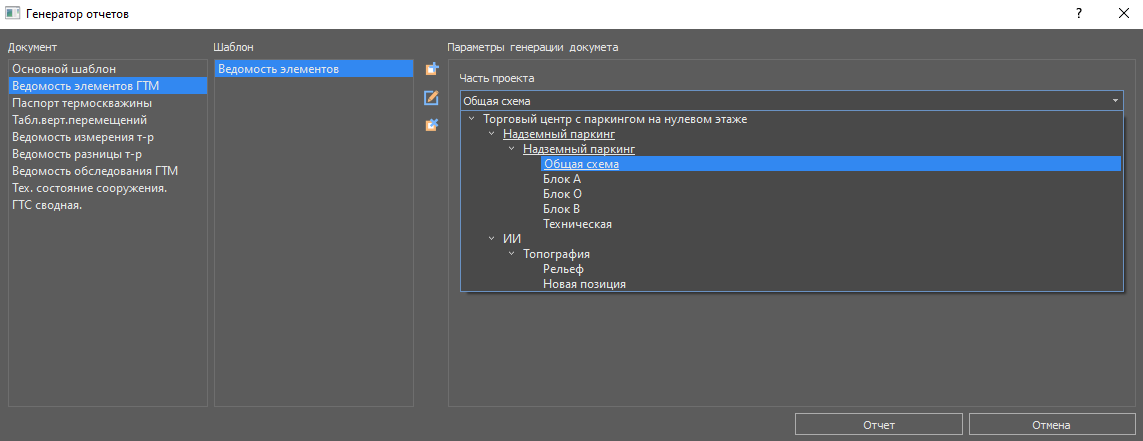Collapse the Торговый центр root tree node
Image resolution: width=1143 pixels, height=441 pixels.
pos(472,119)
